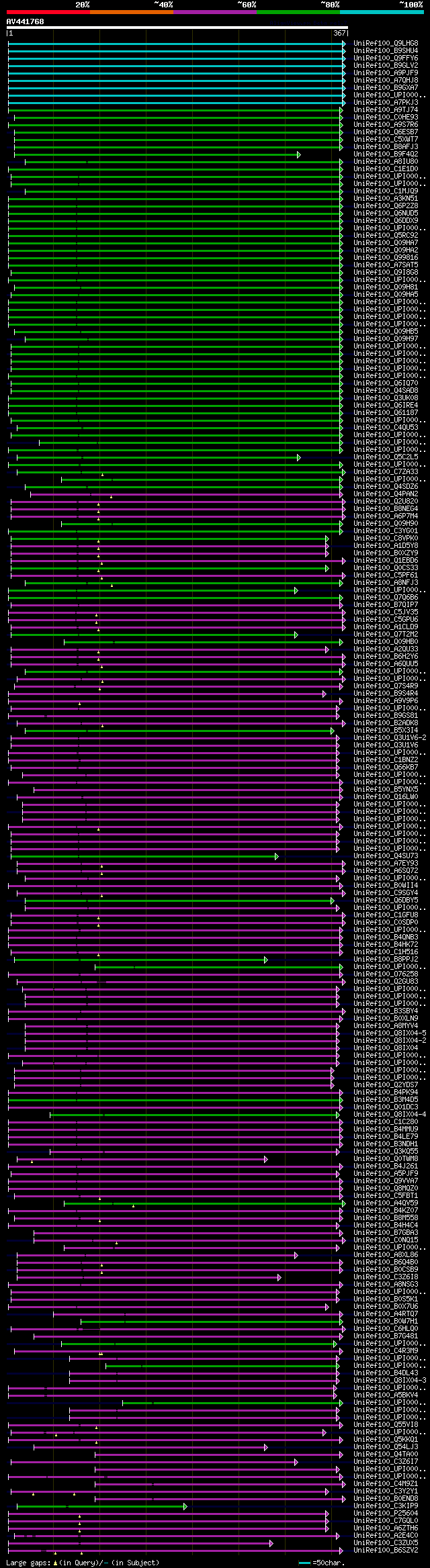The width and height of the screenshot is (430, 1568).
Task: Select hit label UniRef100_A8IU80
Action: click(386, 162)
